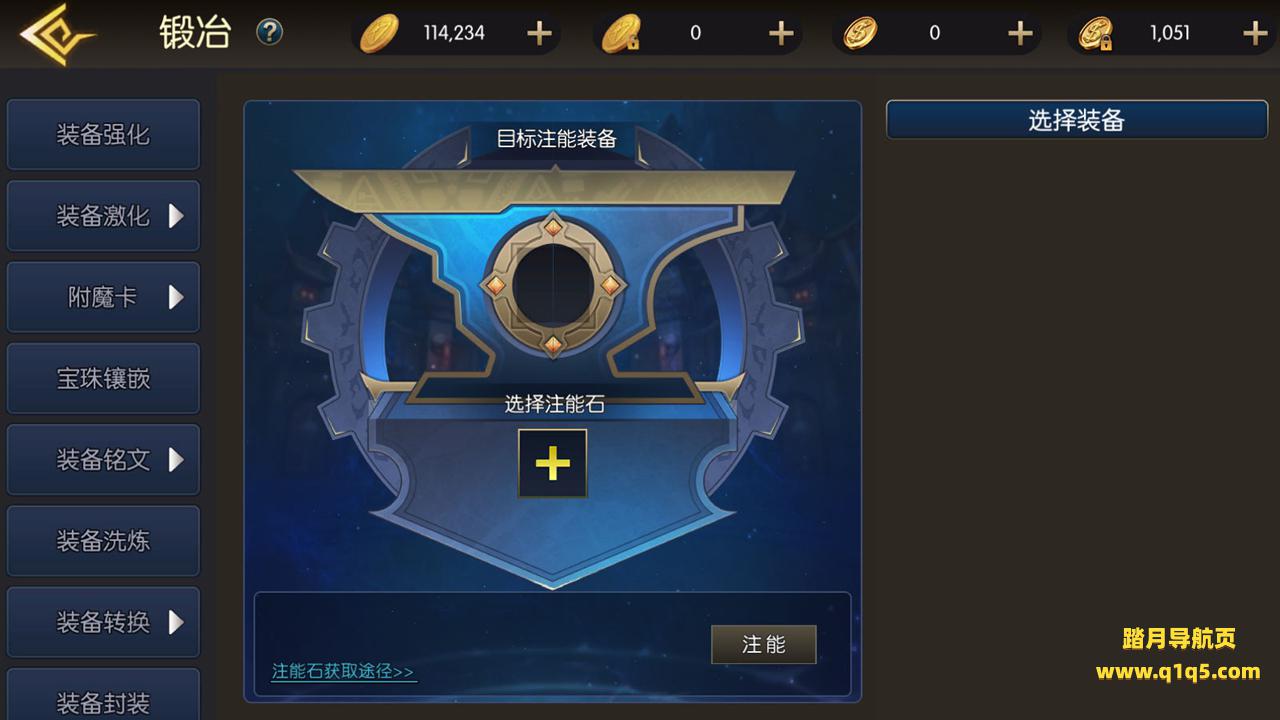Open the 装备强化 tab
This screenshot has height=720, width=1280.
(x=103, y=134)
